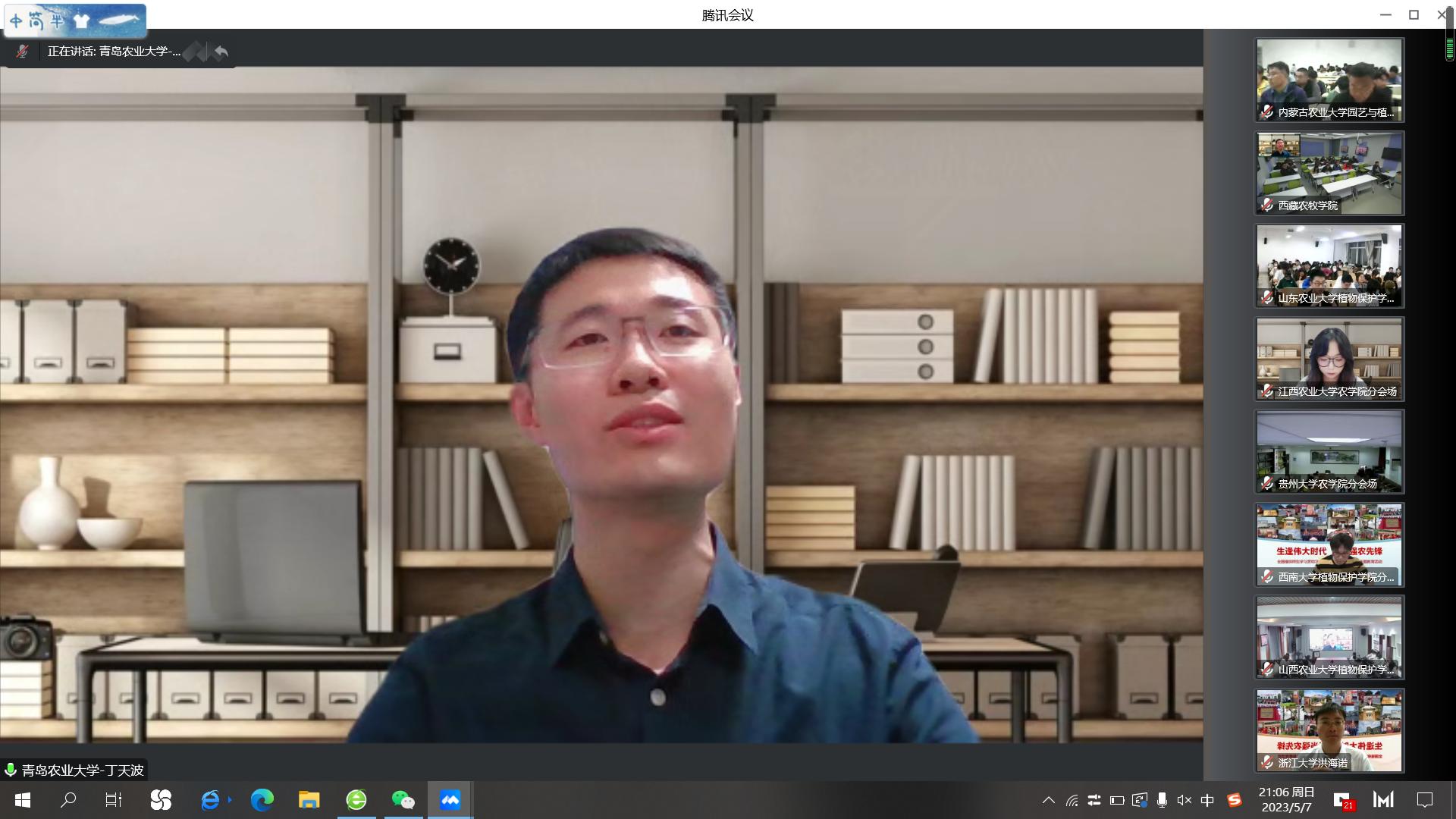The height and width of the screenshot is (819, 1456).
Task: Open the notification action center icon
Action: 1425,800
